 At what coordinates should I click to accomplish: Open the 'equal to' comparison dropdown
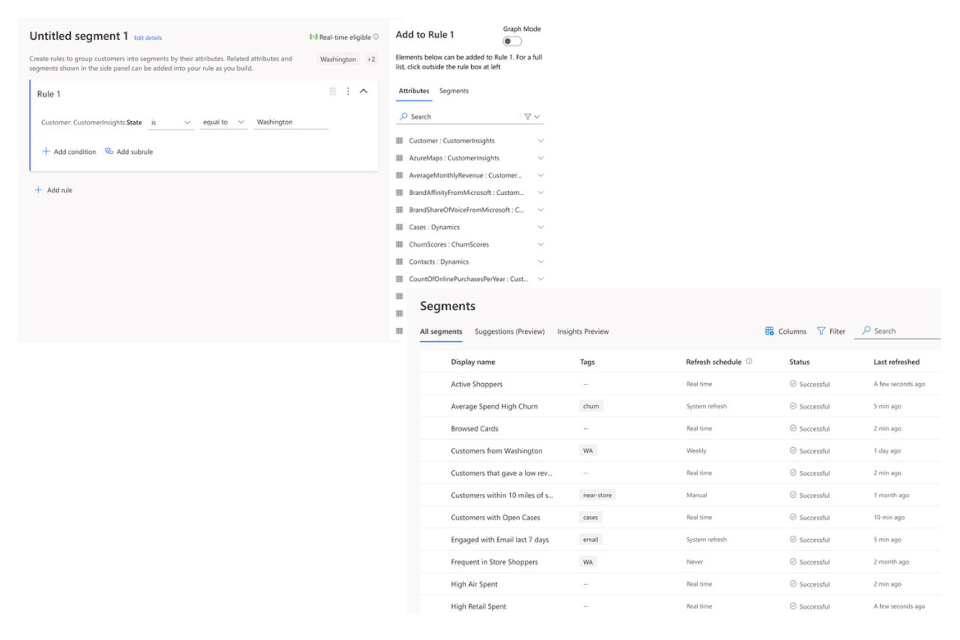coord(222,122)
